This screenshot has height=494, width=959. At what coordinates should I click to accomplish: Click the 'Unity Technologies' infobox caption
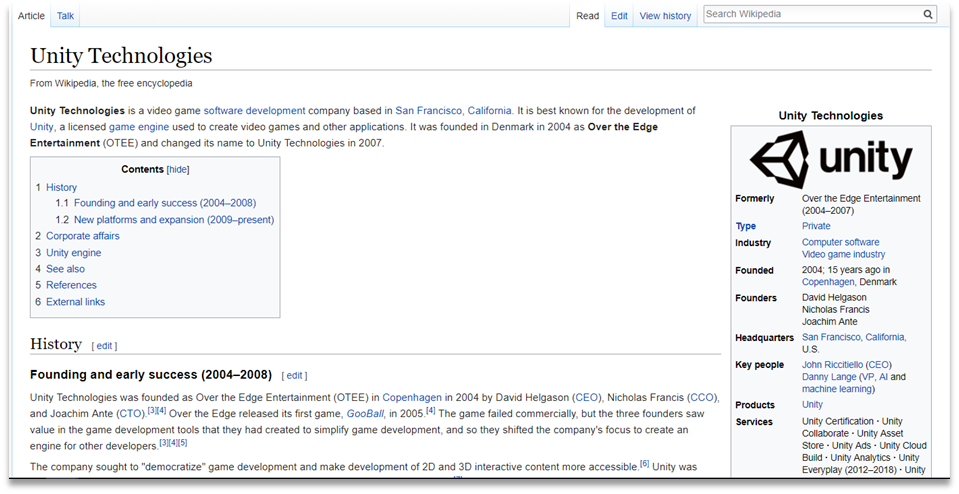(831, 116)
